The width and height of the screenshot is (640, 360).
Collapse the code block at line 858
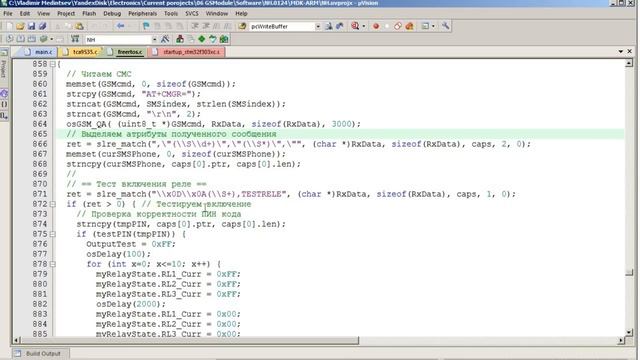click(x=53, y=64)
